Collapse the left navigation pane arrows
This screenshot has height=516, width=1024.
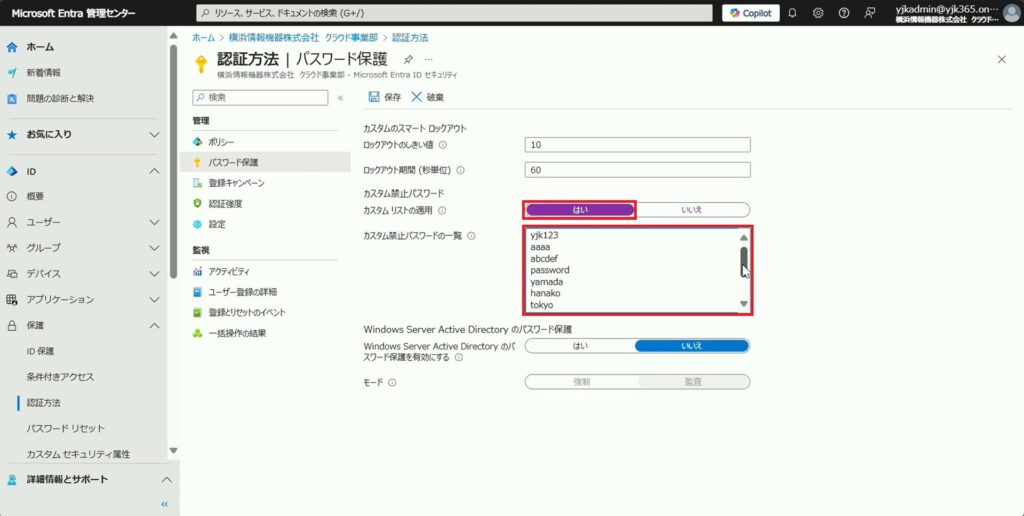click(165, 504)
